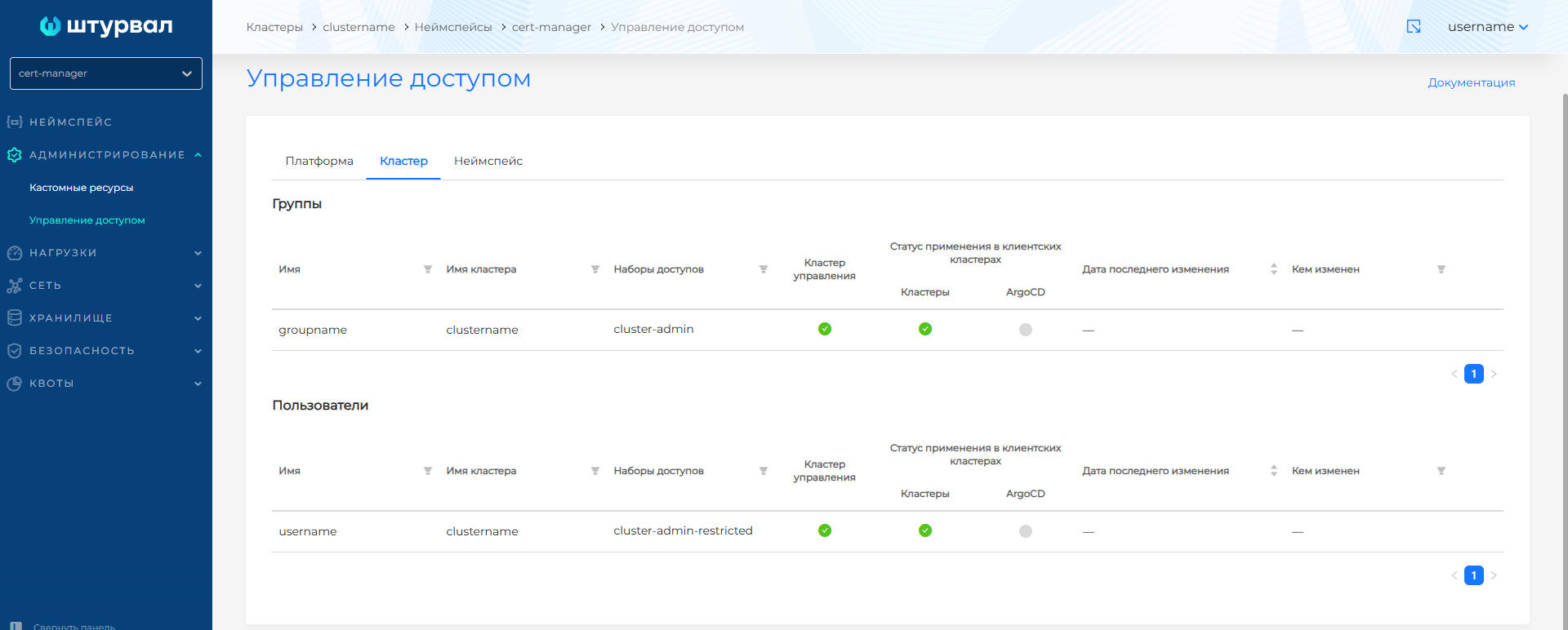
Task: Click Кластер управления status icon in username row
Action: click(x=825, y=530)
